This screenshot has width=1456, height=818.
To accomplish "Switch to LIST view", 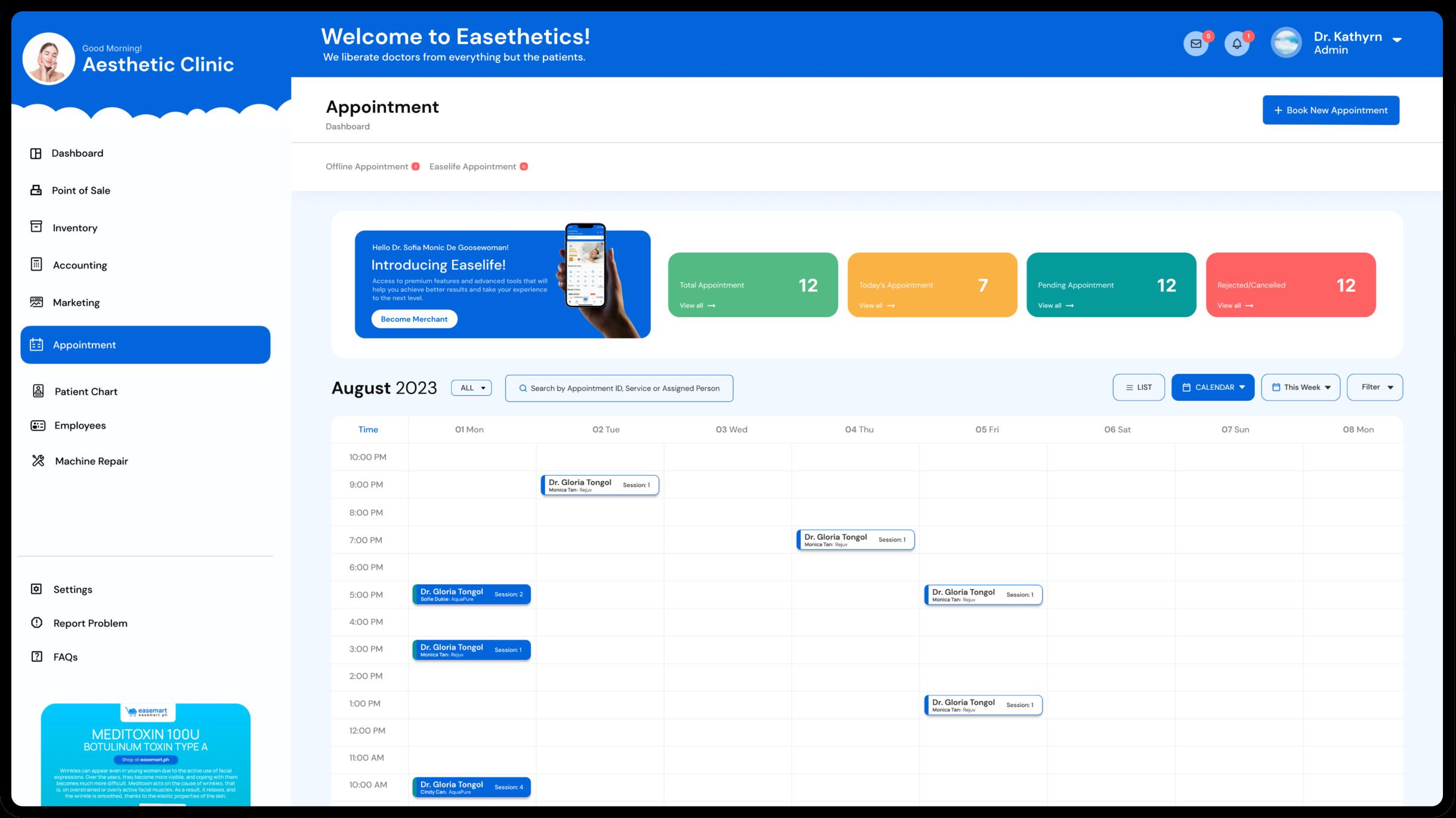I will pyautogui.click(x=1138, y=388).
